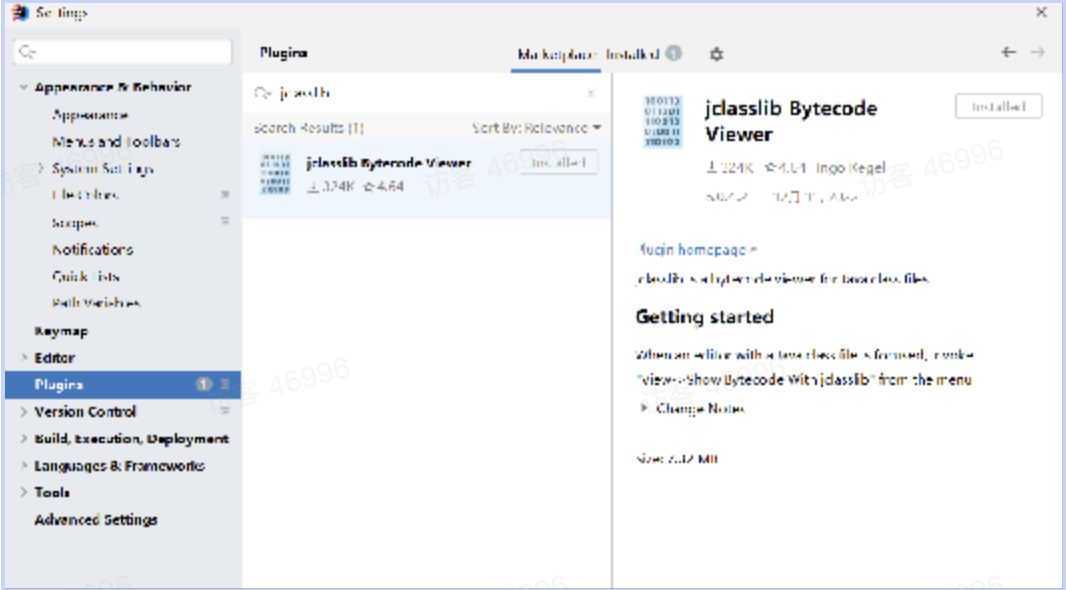Click the Installed button in details header

998,107
